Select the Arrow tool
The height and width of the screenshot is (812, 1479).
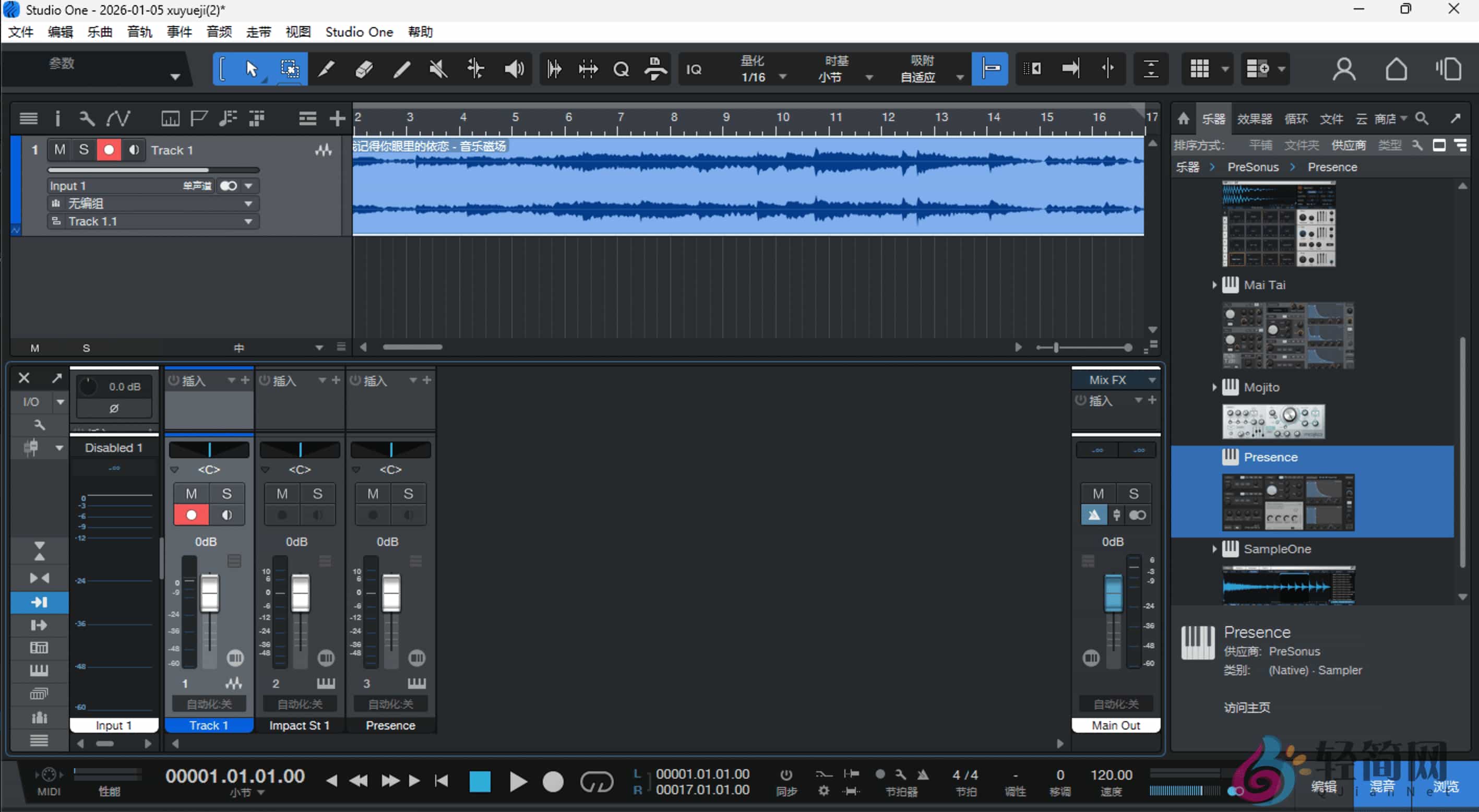tap(251, 68)
